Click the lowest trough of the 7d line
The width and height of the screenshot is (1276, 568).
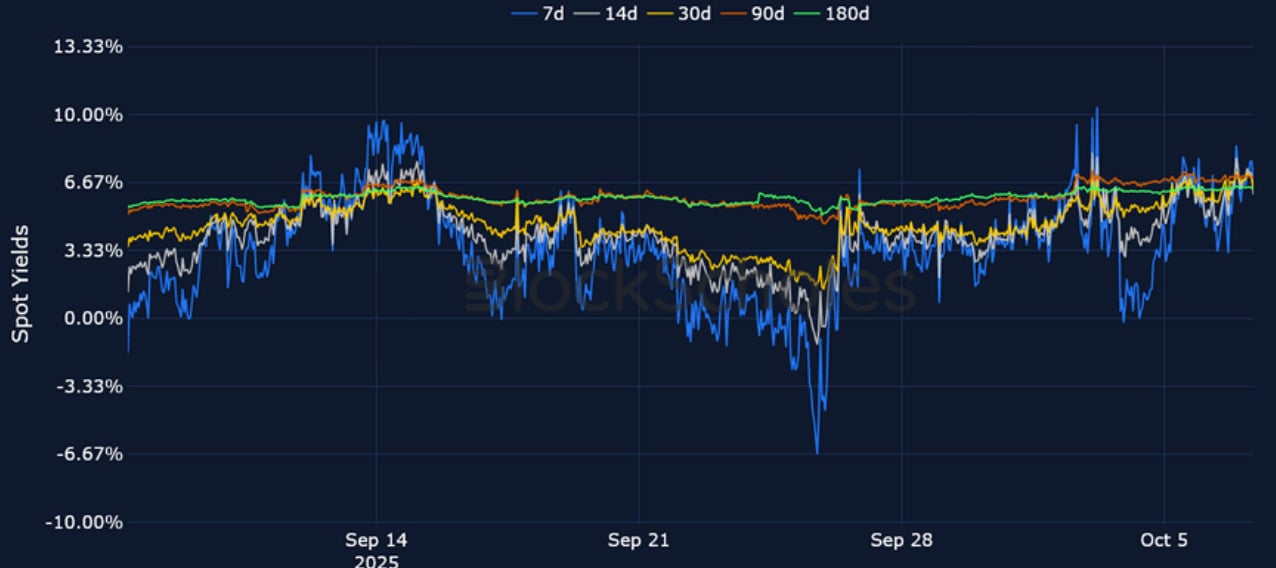(817, 452)
